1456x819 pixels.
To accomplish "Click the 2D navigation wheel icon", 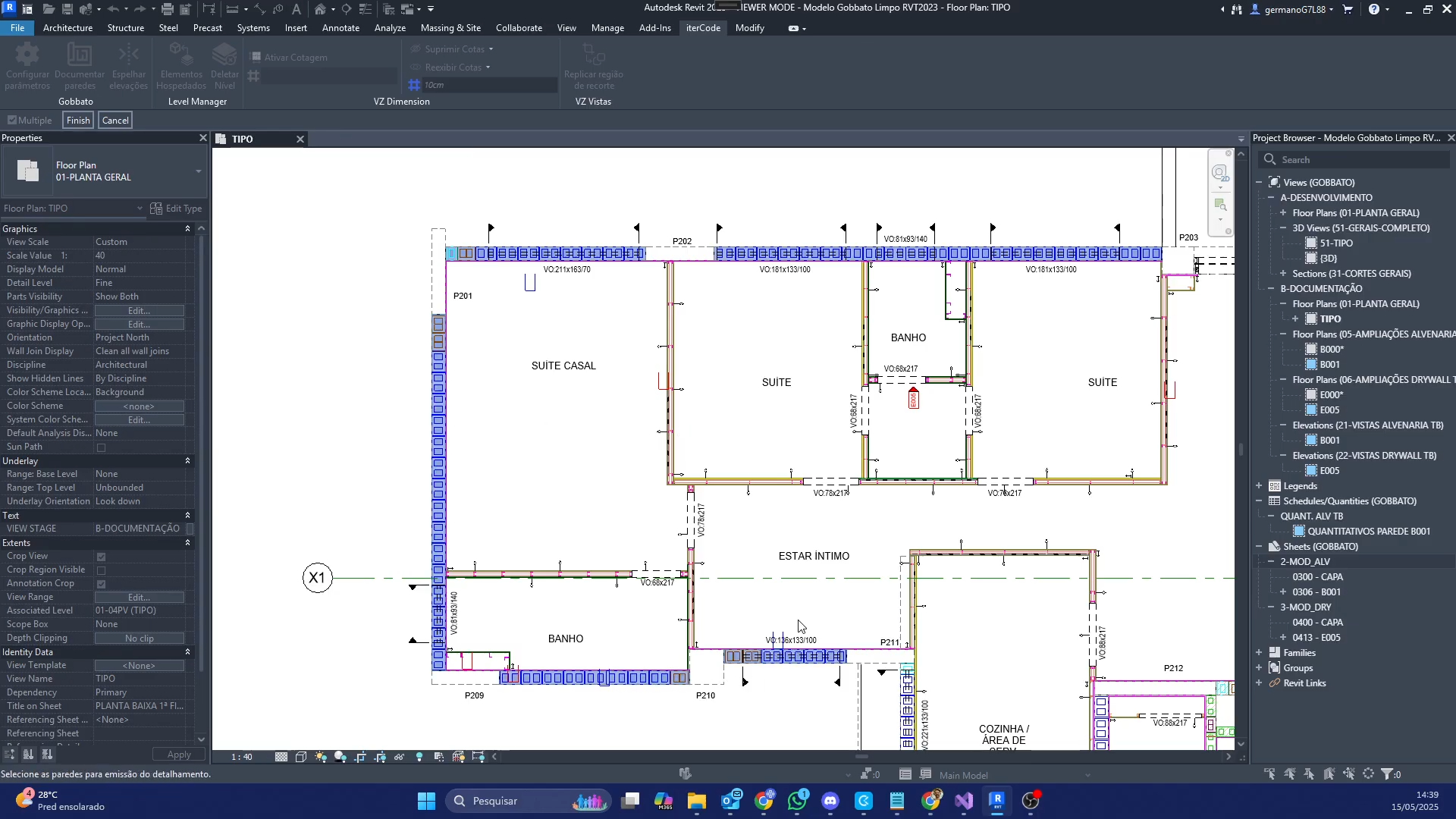I will [x=1219, y=174].
